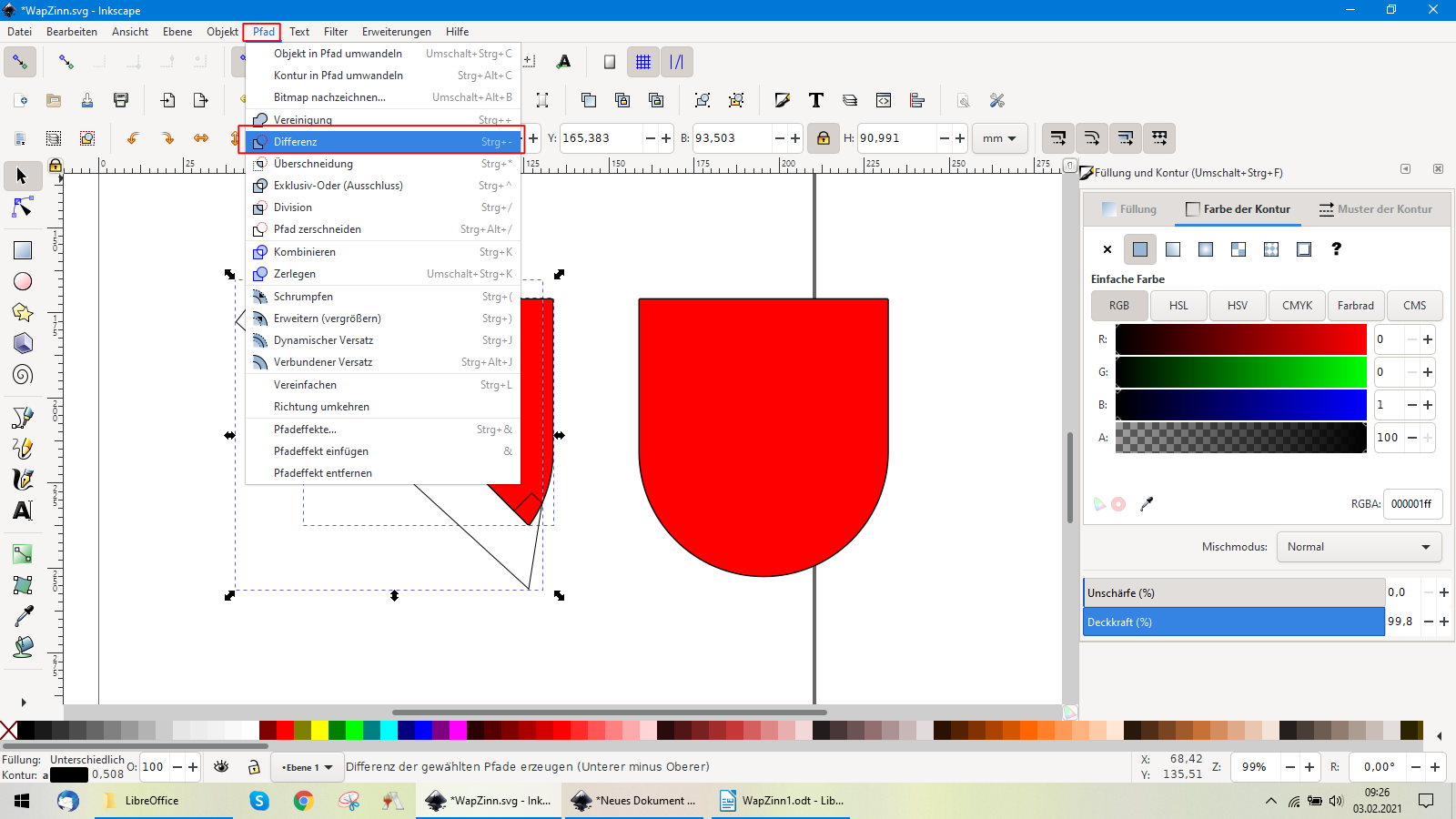The image size is (1456, 819).
Task: Switch to the Füllung tab
Action: pos(1129,209)
